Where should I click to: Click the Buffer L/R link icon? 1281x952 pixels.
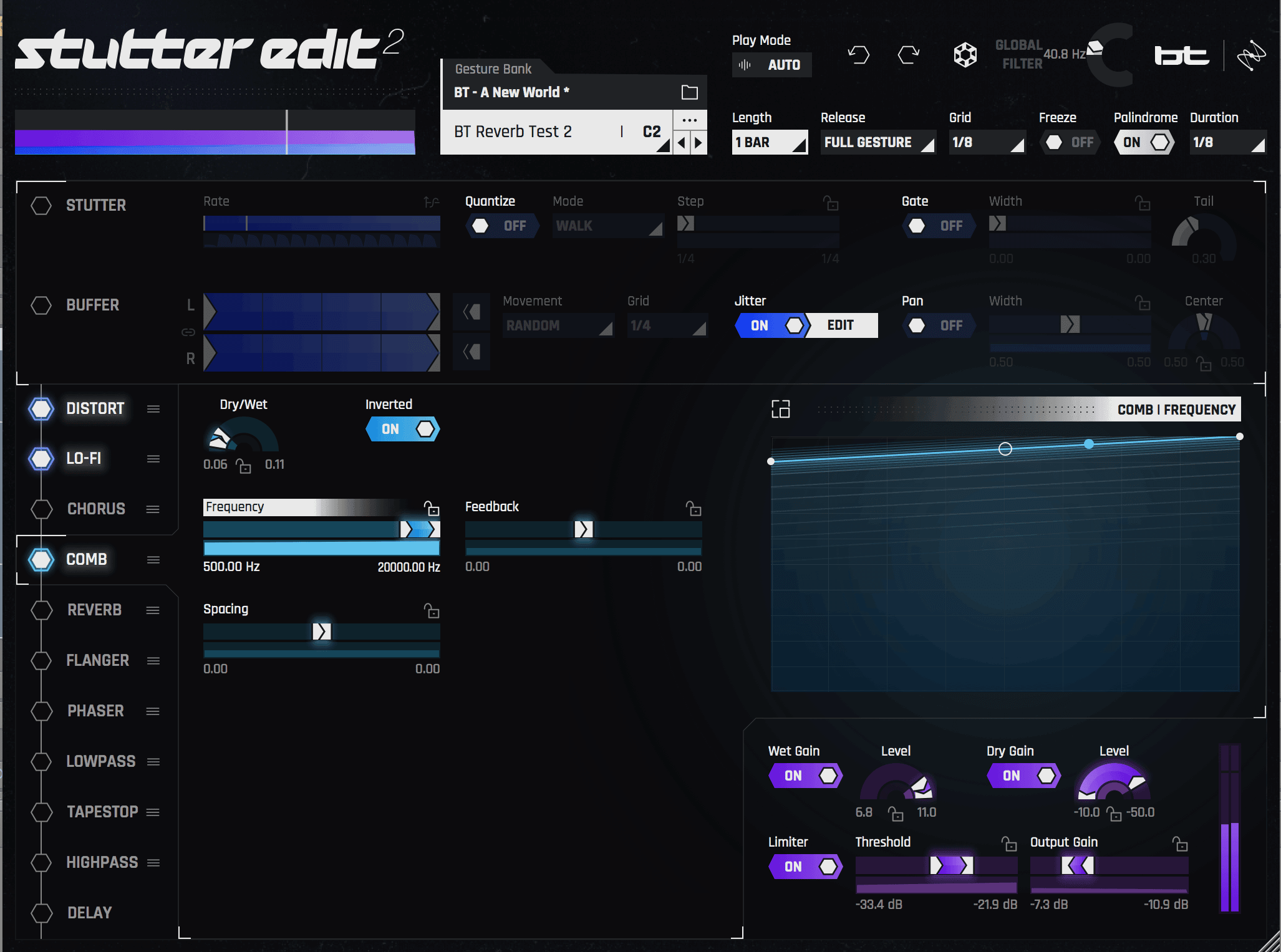(x=188, y=332)
